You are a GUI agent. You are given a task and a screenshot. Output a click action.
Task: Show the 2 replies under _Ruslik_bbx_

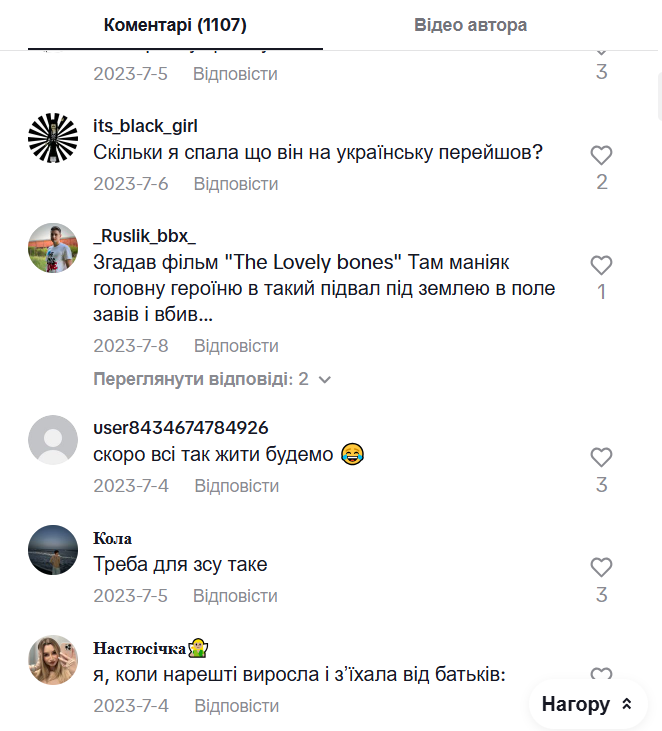(x=201, y=380)
